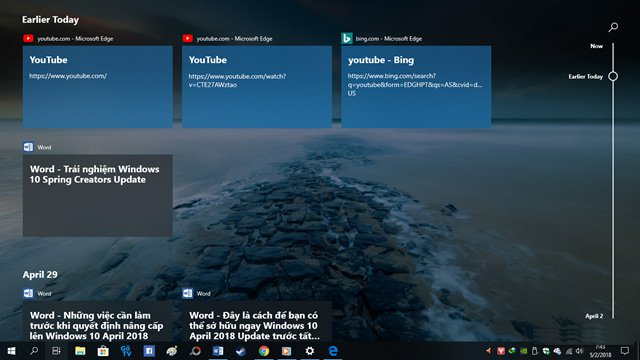Click Word icon above Đây là cách card
Viewport: 640px width, 360px height.
pos(187,293)
